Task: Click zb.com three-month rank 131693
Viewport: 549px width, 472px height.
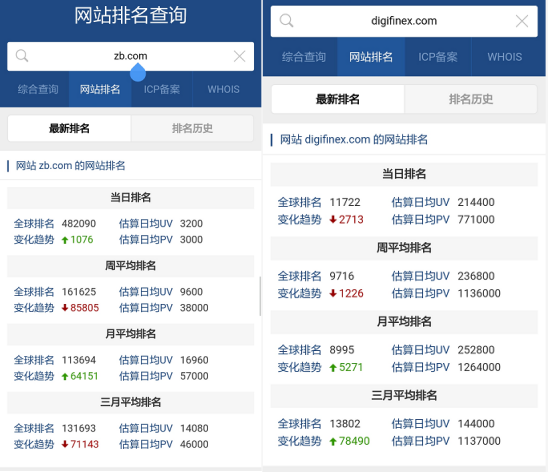Action: click(x=79, y=428)
